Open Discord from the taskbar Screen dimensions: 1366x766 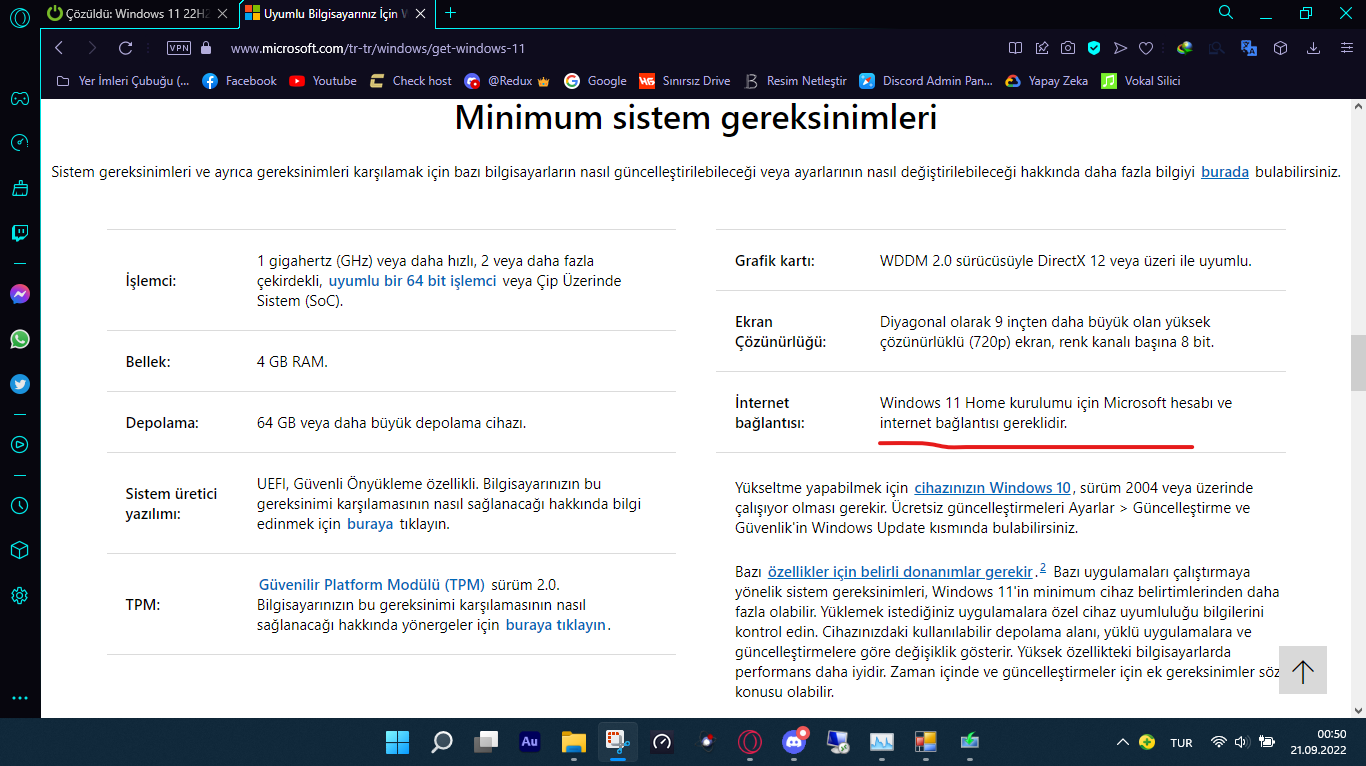click(x=795, y=742)
